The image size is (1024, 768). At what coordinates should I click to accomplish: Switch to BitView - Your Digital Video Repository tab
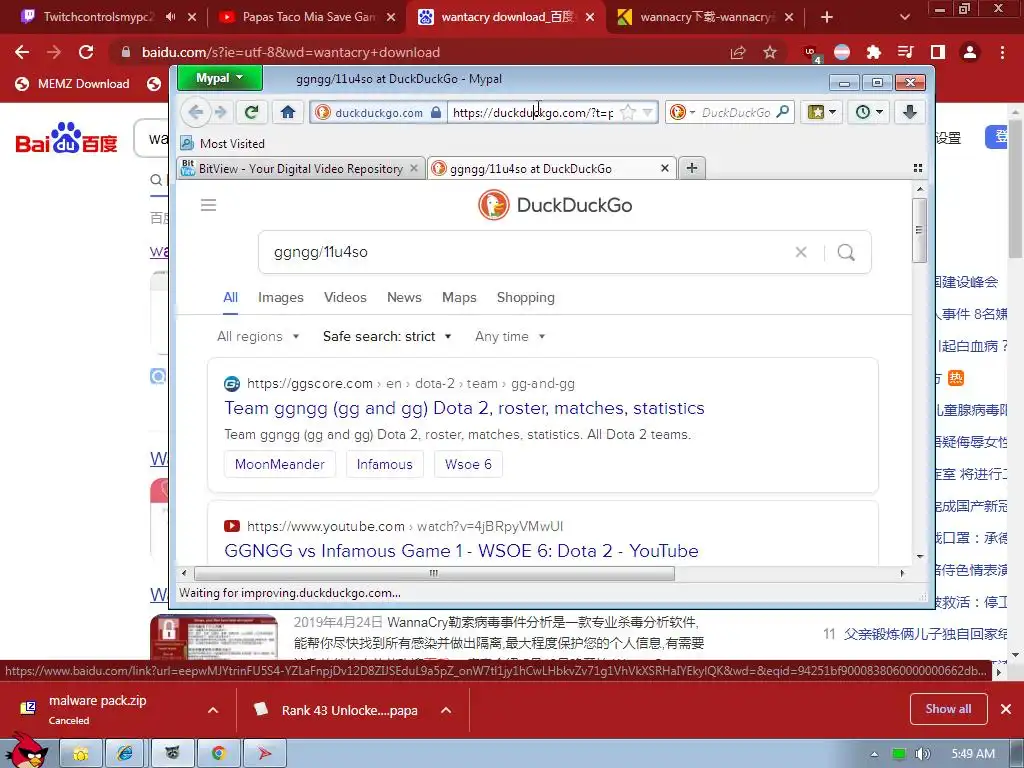[x=301, y=168]
